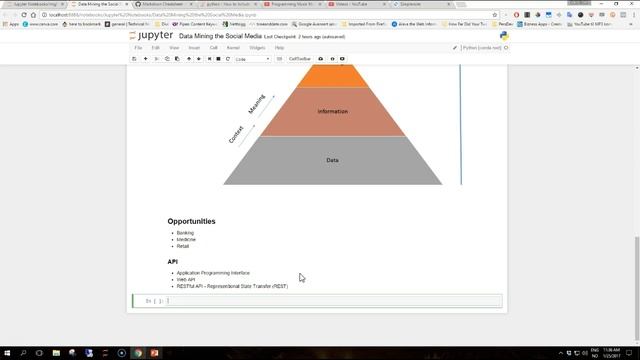Viewport: 640px width, 360px height.
Task: Cut the selected cell with scissors icon
Action: tap(156, 59)
